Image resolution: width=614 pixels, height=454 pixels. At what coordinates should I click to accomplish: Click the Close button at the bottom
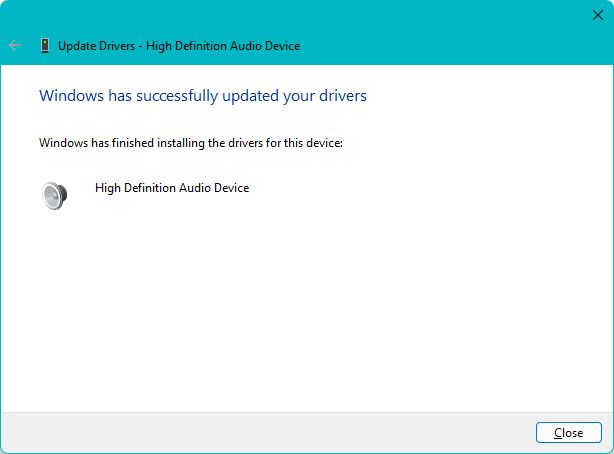[x=569, y=432]
